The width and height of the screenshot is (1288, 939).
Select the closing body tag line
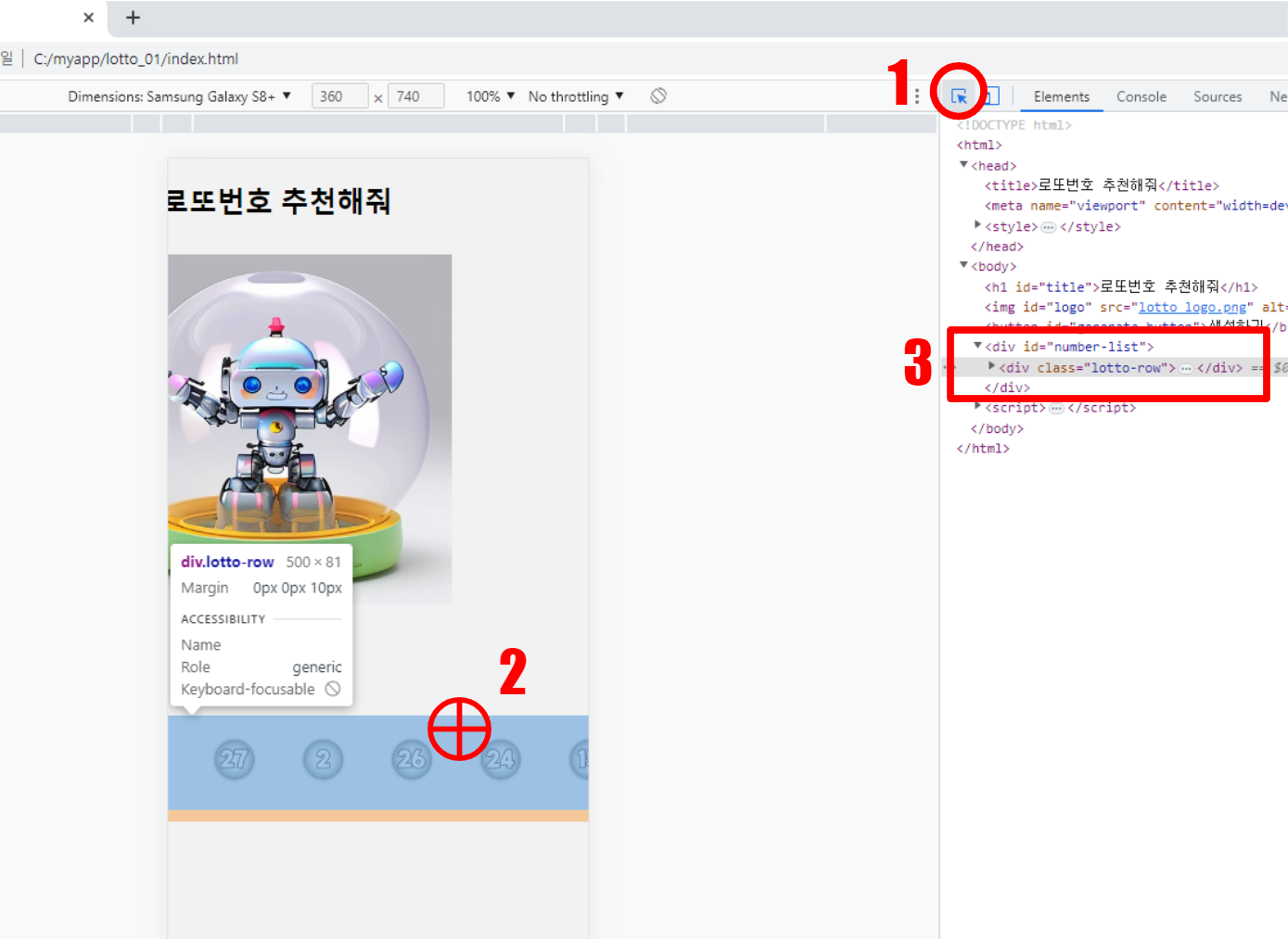coord(997,428)
